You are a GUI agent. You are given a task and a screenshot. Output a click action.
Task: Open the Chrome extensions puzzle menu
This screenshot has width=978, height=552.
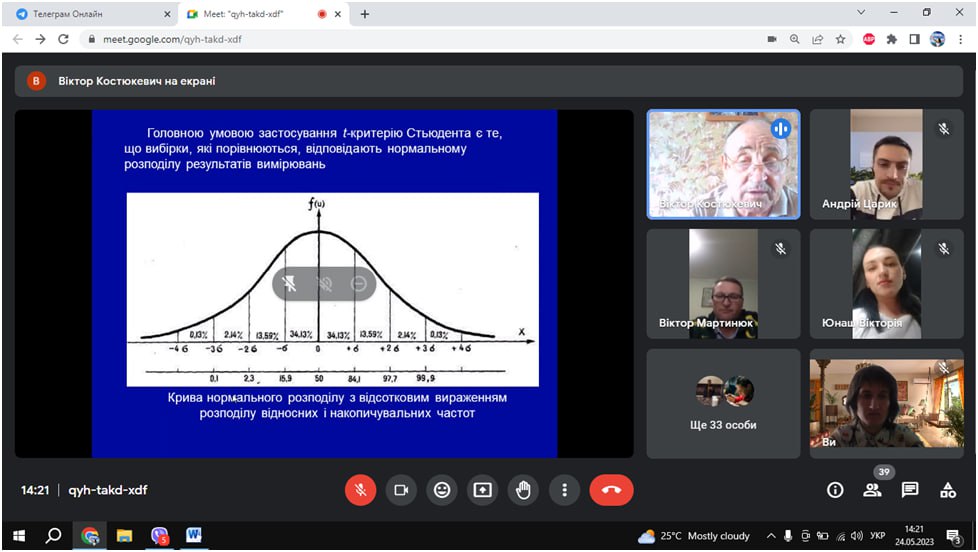click(891, 39)
